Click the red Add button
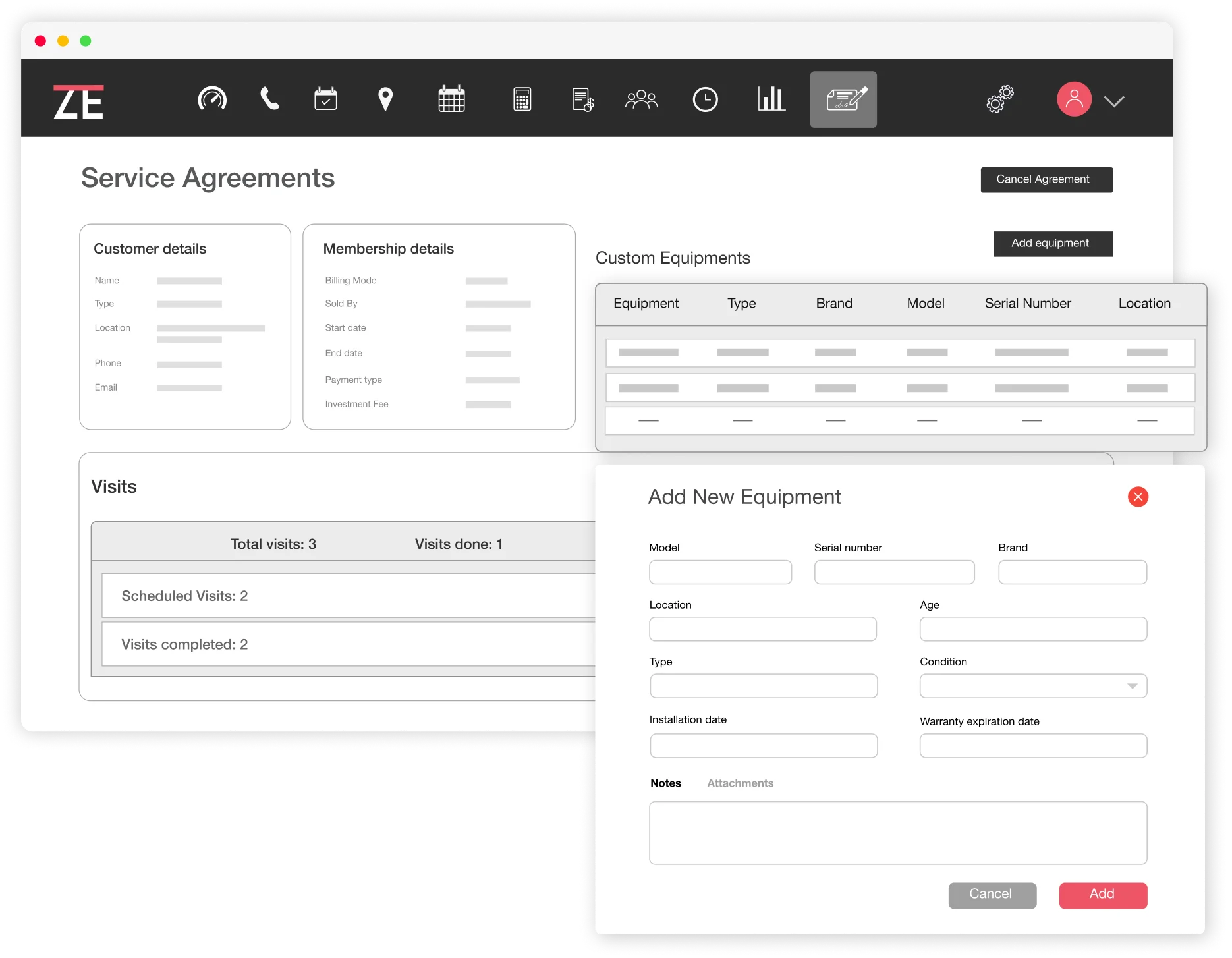 coord(1103,895)
